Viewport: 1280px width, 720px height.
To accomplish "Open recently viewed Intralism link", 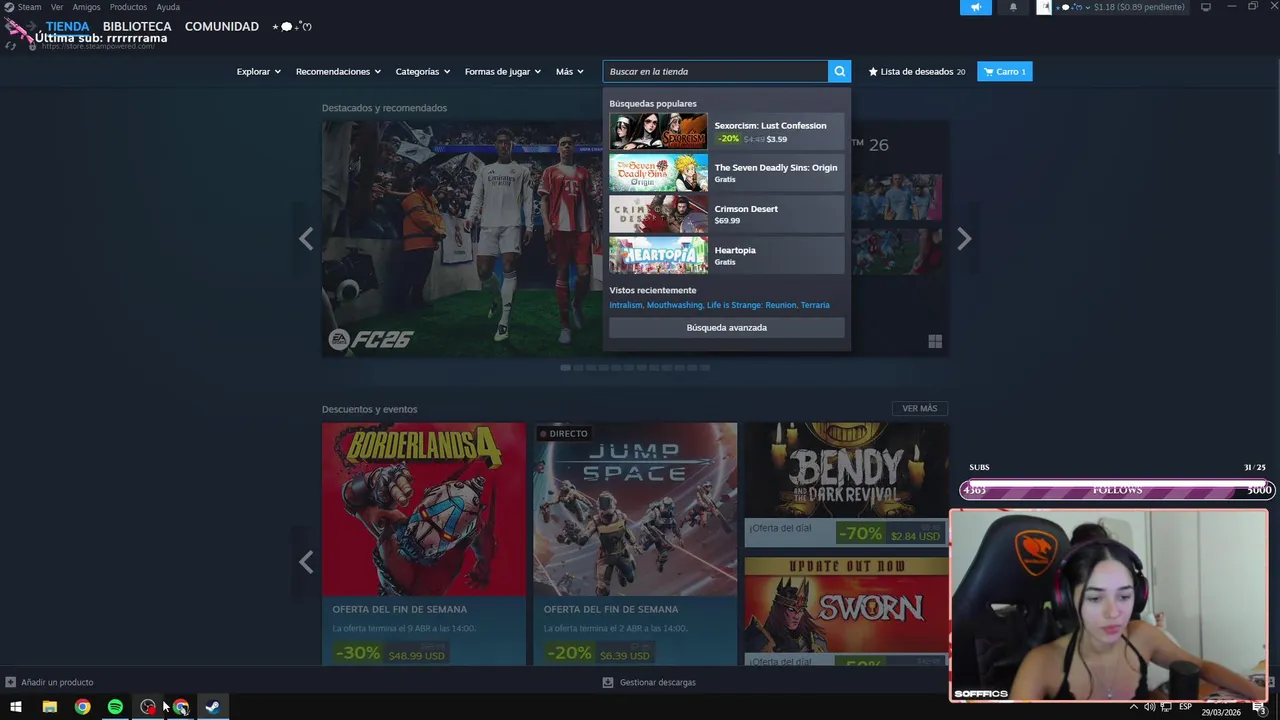I will [x=626, y=305].
